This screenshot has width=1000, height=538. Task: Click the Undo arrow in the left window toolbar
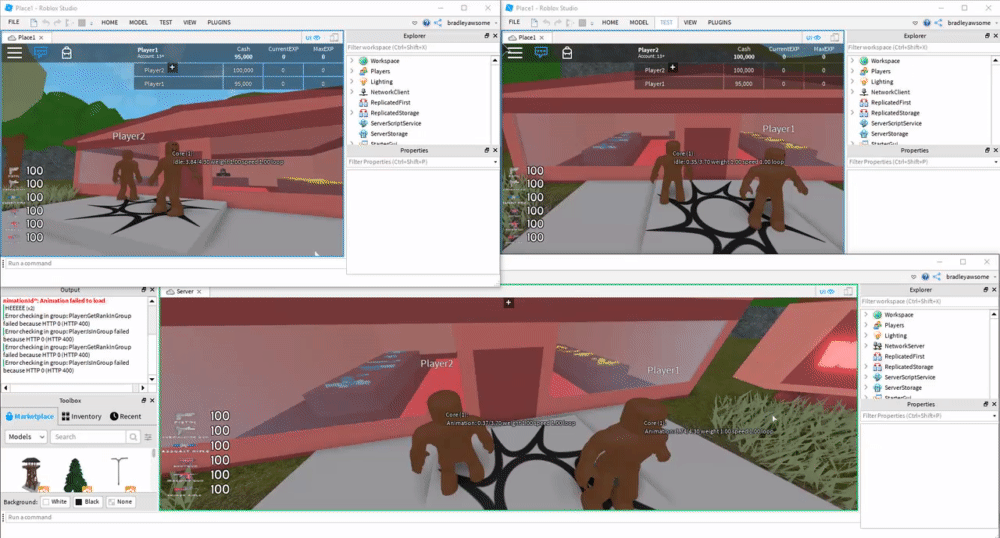coord(46,22)
